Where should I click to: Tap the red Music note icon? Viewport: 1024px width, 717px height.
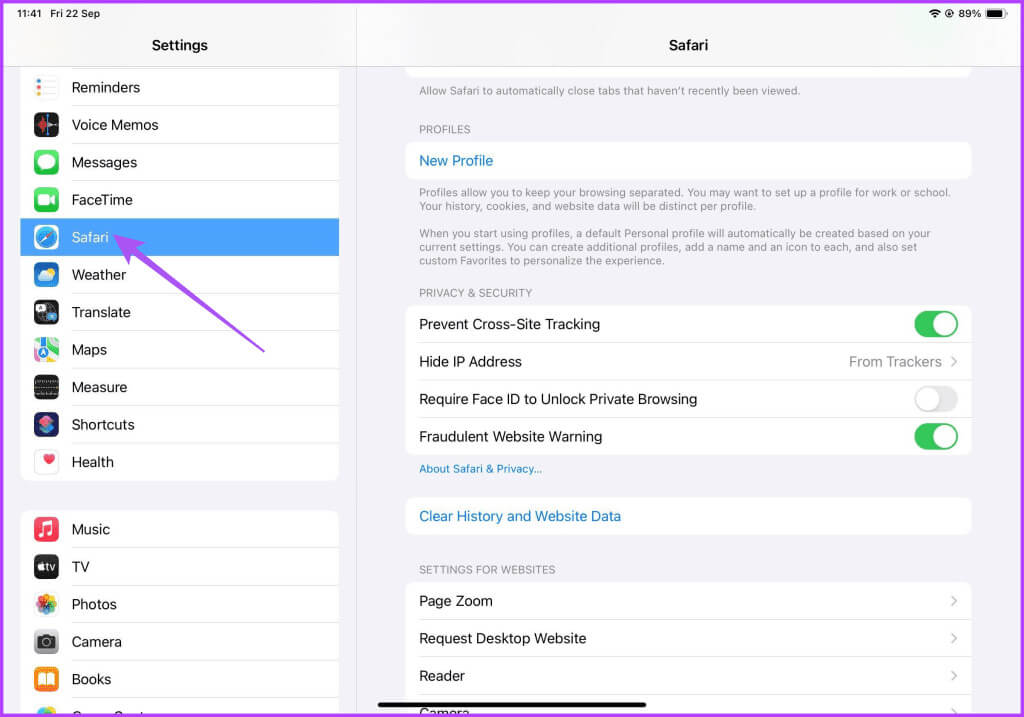46,529
